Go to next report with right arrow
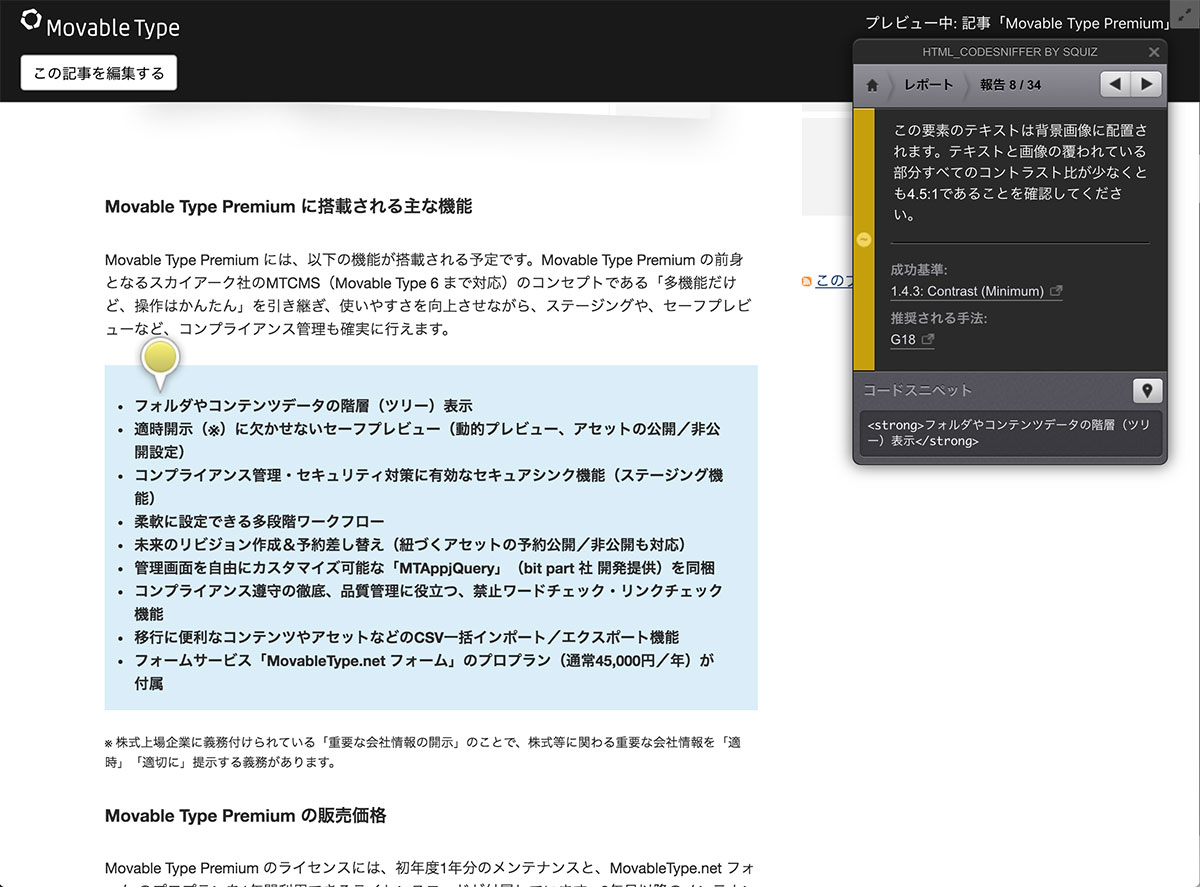Screen dimensions: 1200x887 point(1147,84)
